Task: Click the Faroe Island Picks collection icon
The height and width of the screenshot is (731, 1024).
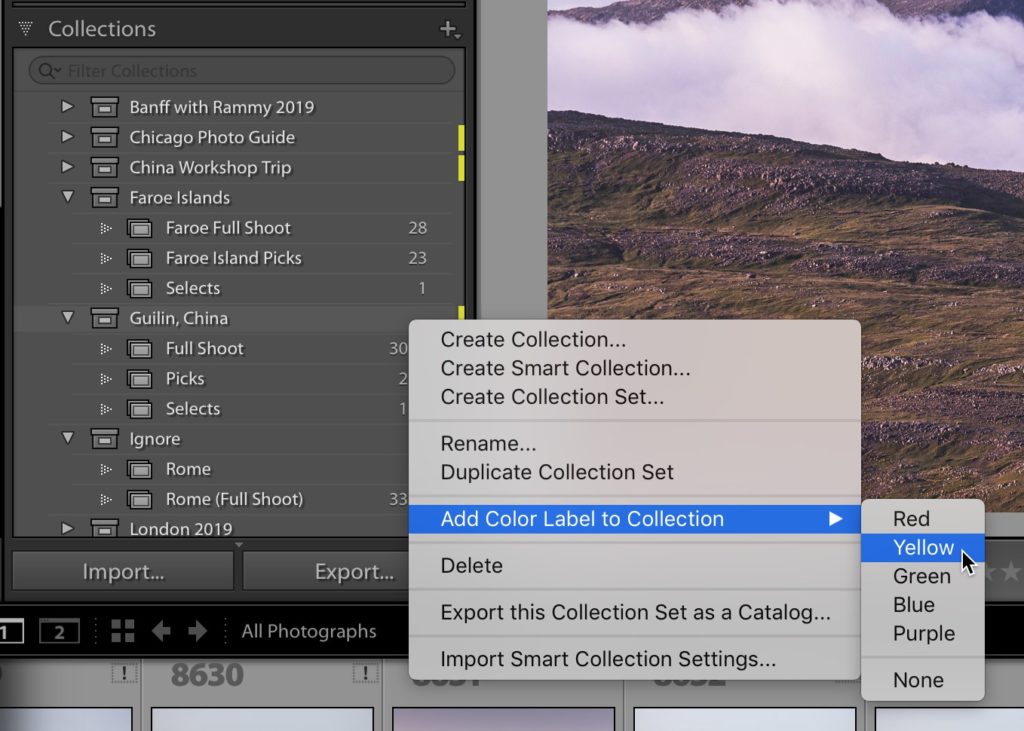Action: pyautogui.click(x=139, y=258)
